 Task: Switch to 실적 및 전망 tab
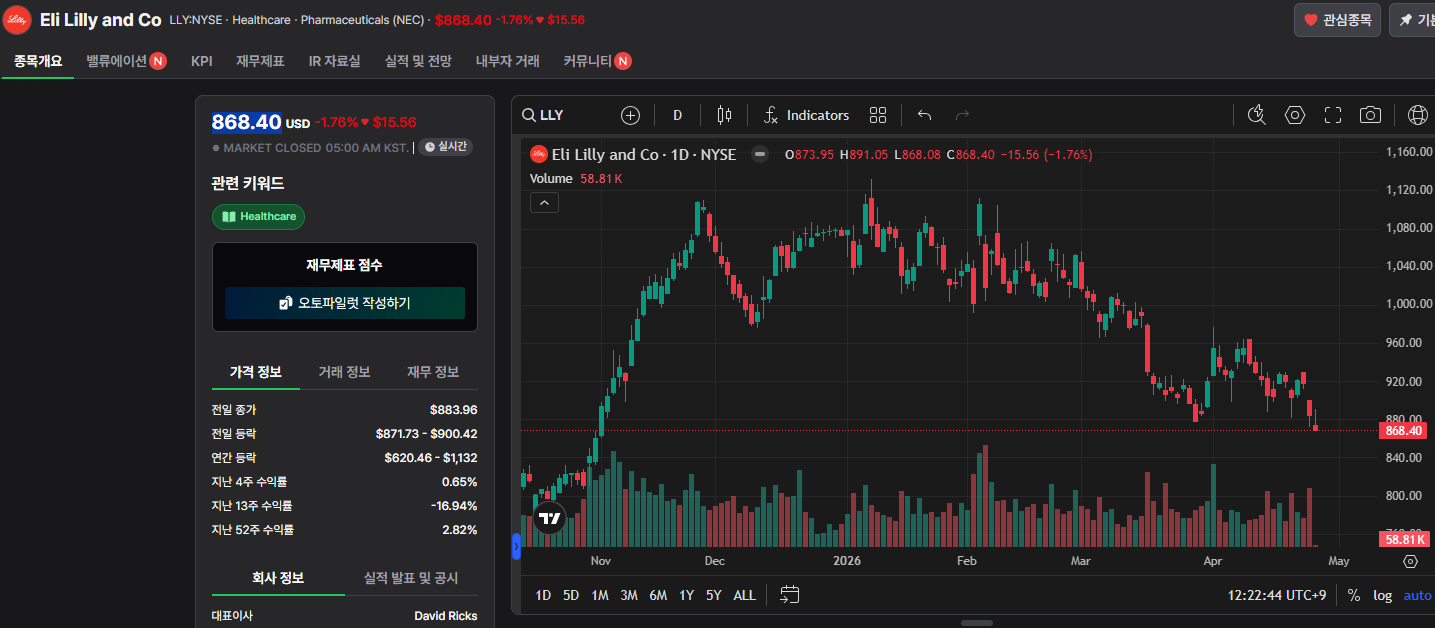click(x=418, y=61)
